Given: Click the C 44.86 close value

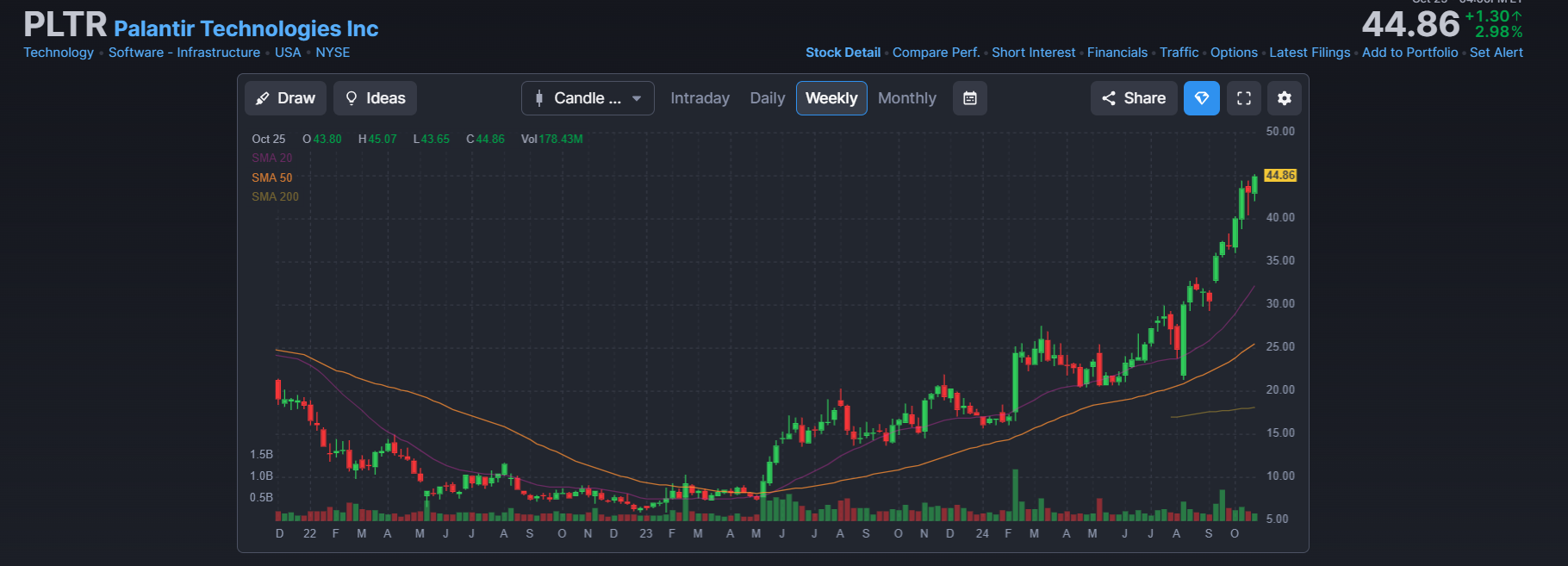Looking at the screenshot, I should (485, 139).
